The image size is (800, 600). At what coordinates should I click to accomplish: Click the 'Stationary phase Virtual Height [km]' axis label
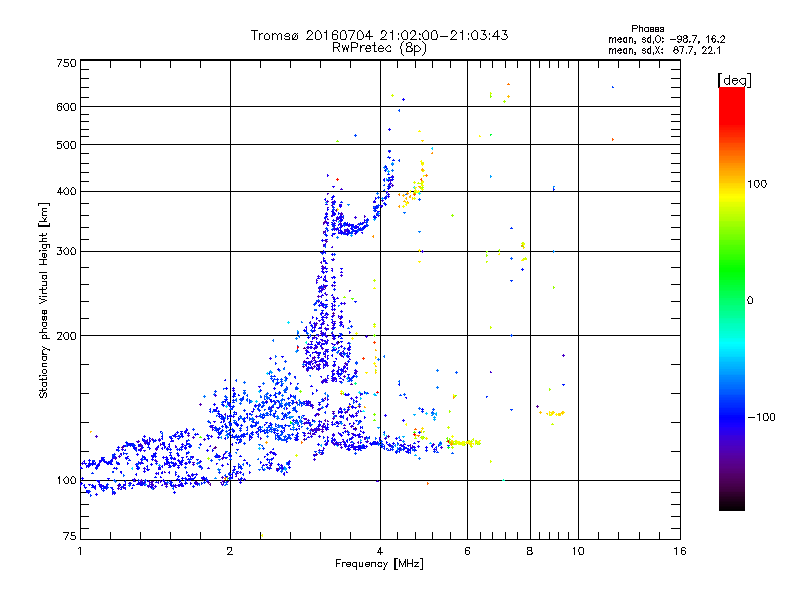tap(44, 301)
